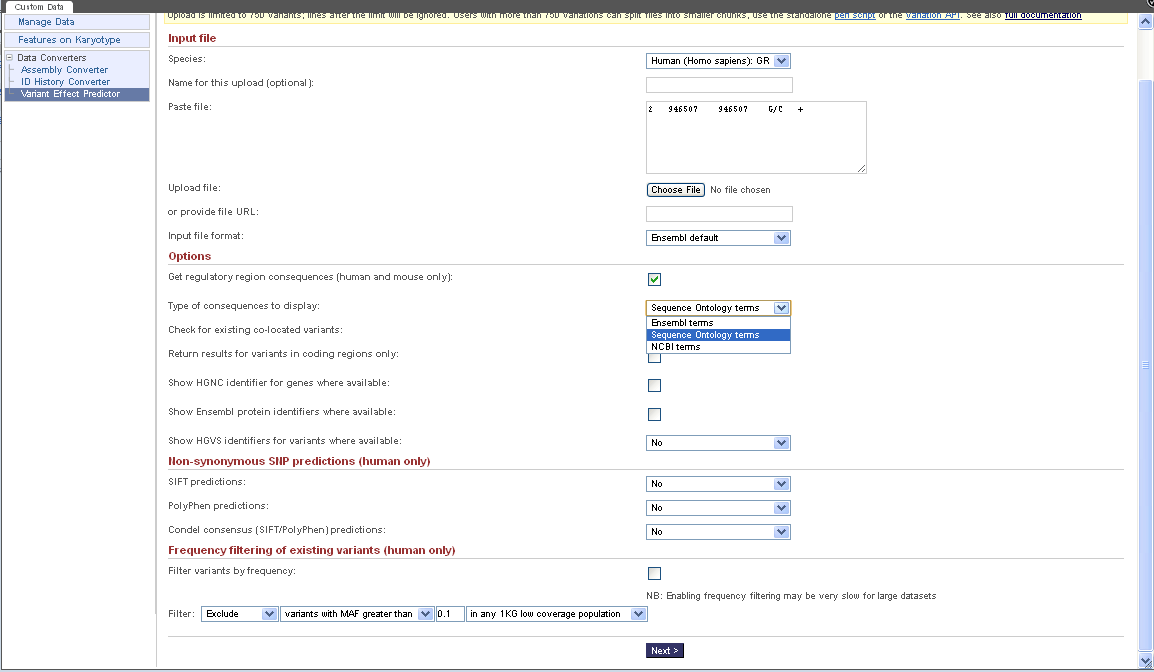Select Variant Effect Predictor in sidebar

[70, 94]
